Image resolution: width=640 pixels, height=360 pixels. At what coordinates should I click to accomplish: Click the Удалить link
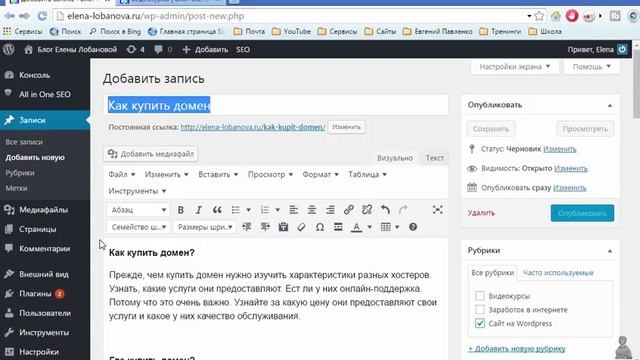pos(481,213)
